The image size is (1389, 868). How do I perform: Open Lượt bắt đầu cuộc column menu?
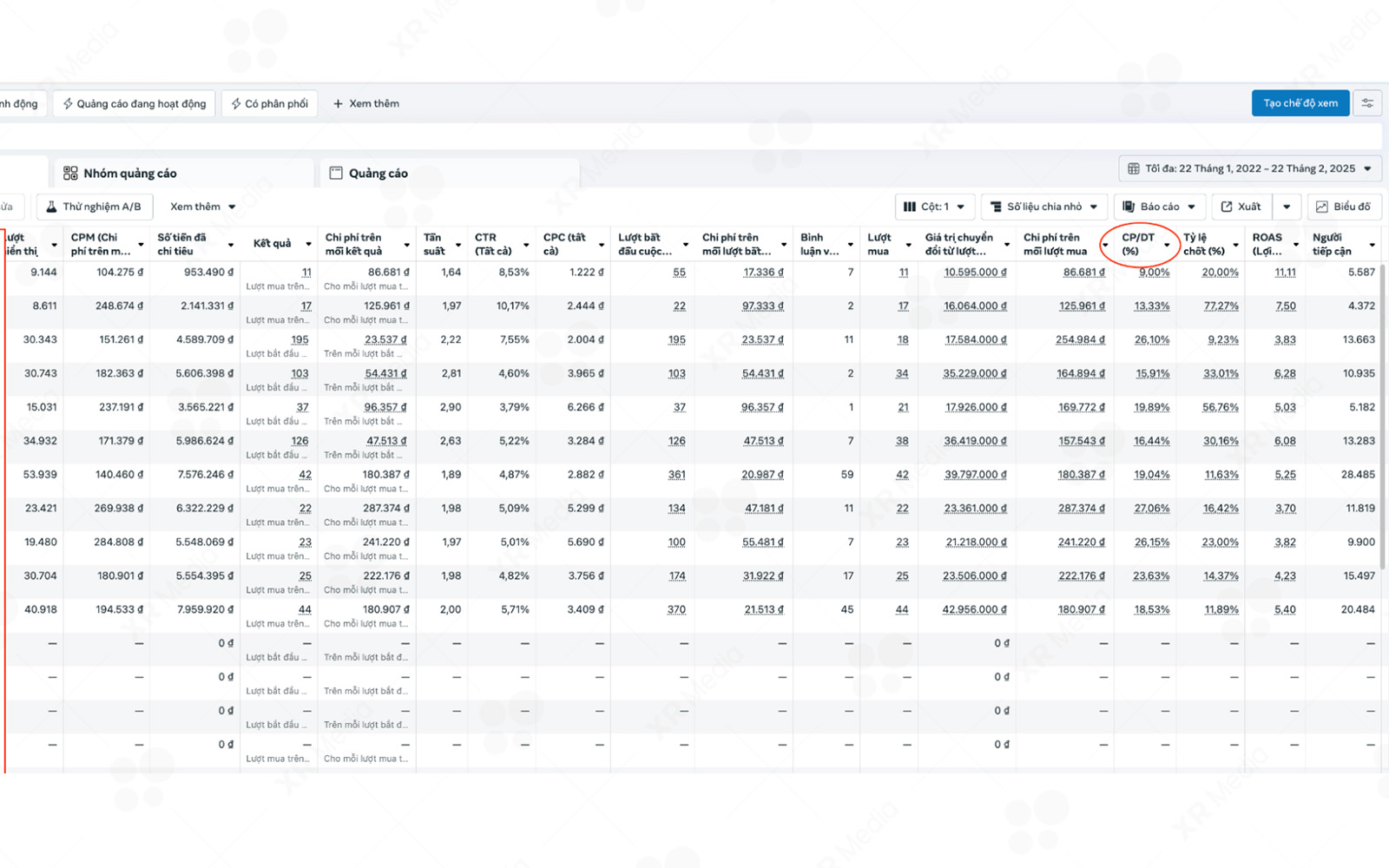(685, 245)
